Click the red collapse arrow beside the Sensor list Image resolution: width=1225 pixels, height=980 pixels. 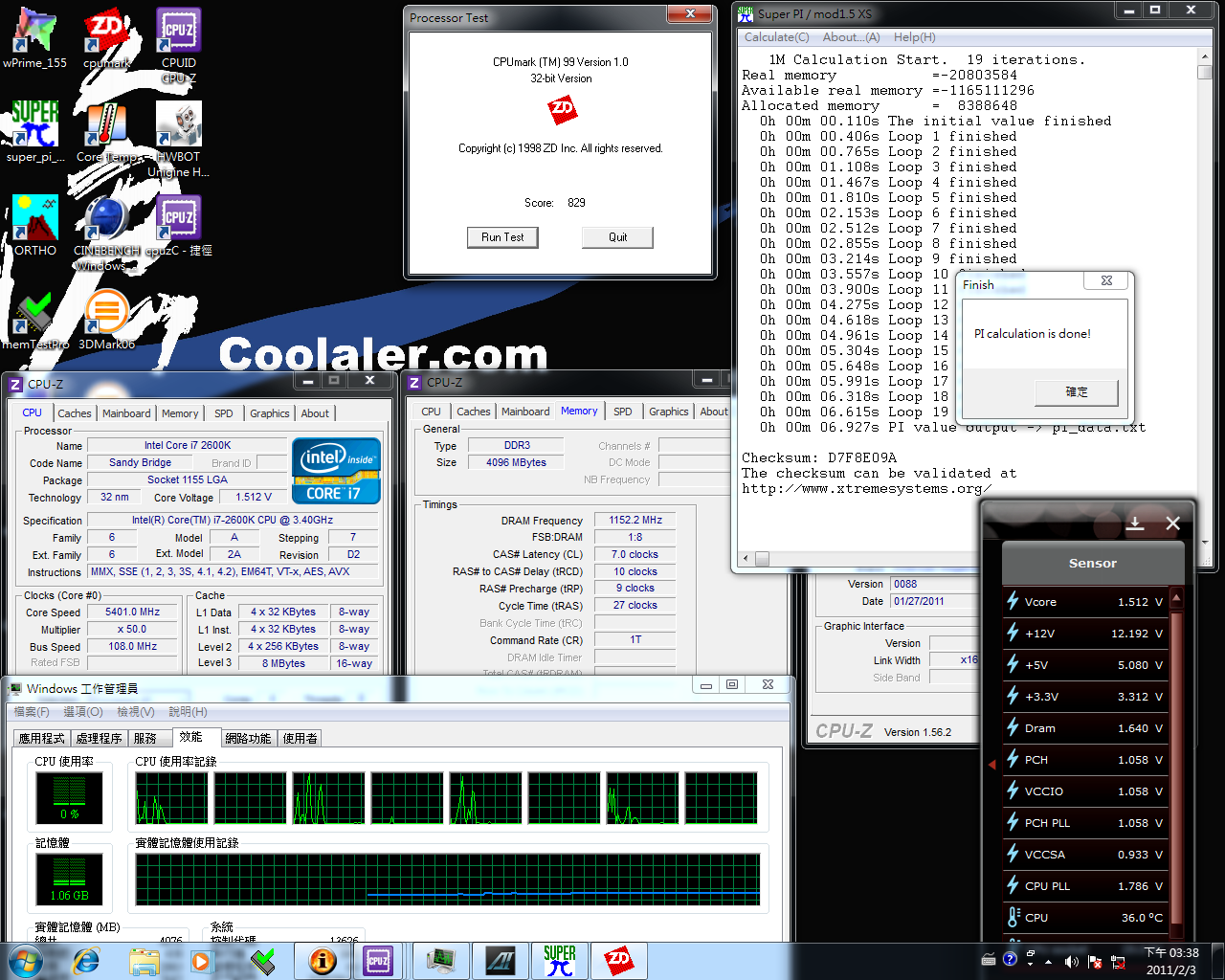(991, 764)
